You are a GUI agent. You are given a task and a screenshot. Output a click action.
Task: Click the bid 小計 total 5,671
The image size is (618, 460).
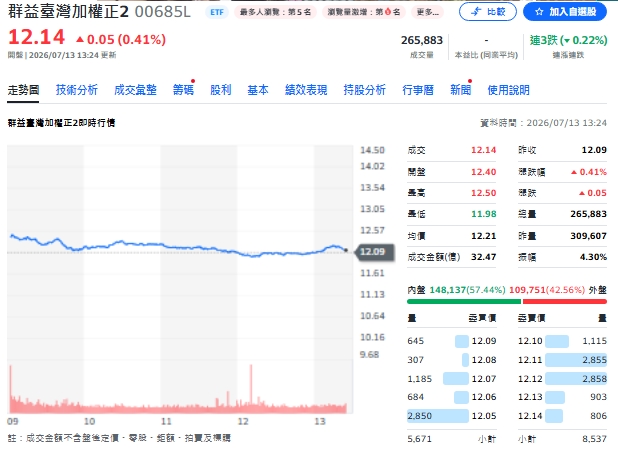[420, 439]
